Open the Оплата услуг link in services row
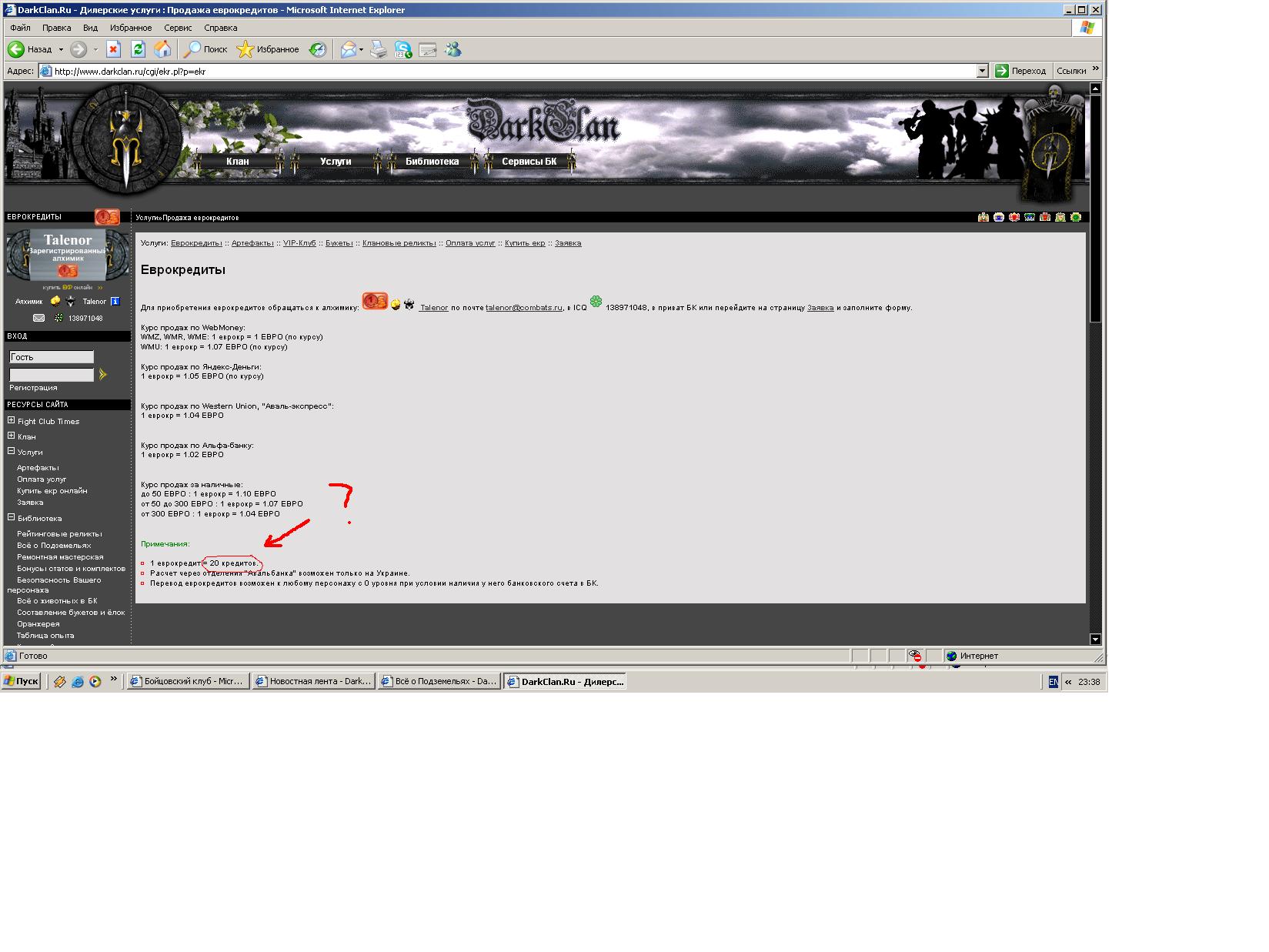 (470, 243)
